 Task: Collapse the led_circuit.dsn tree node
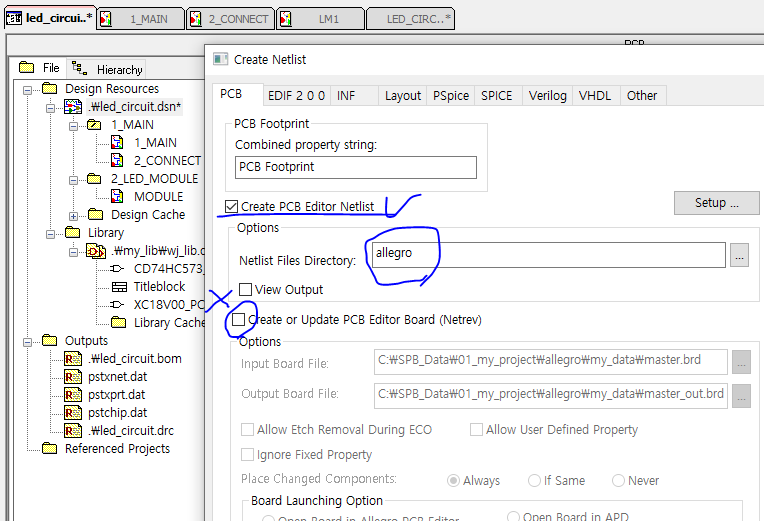point(51,108)
